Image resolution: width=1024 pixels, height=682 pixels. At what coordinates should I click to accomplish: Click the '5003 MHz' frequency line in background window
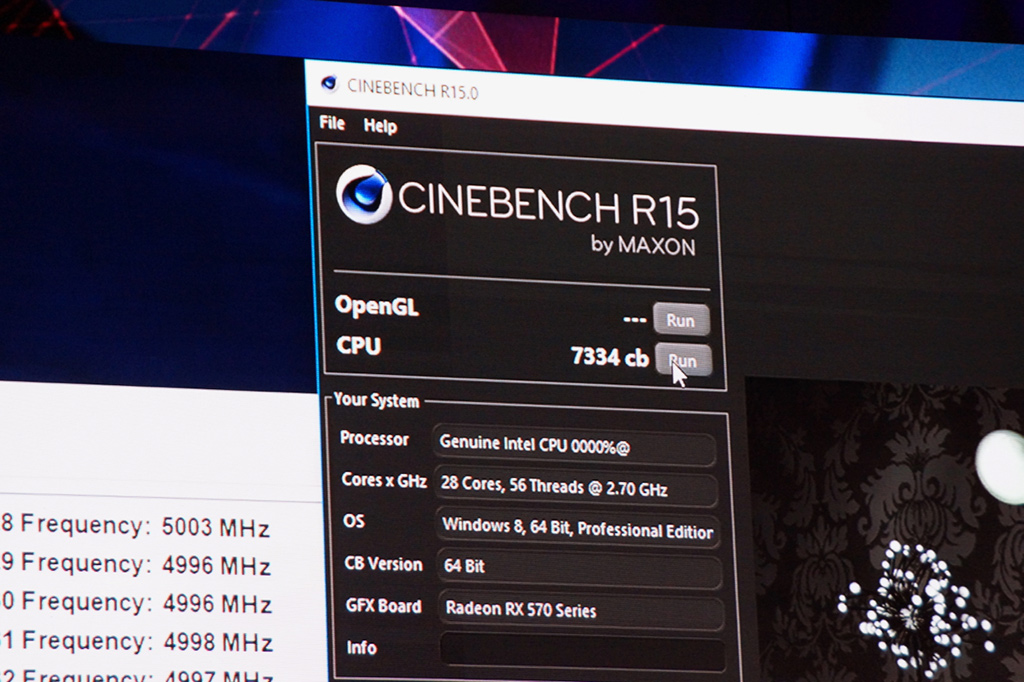click(136, 525)
